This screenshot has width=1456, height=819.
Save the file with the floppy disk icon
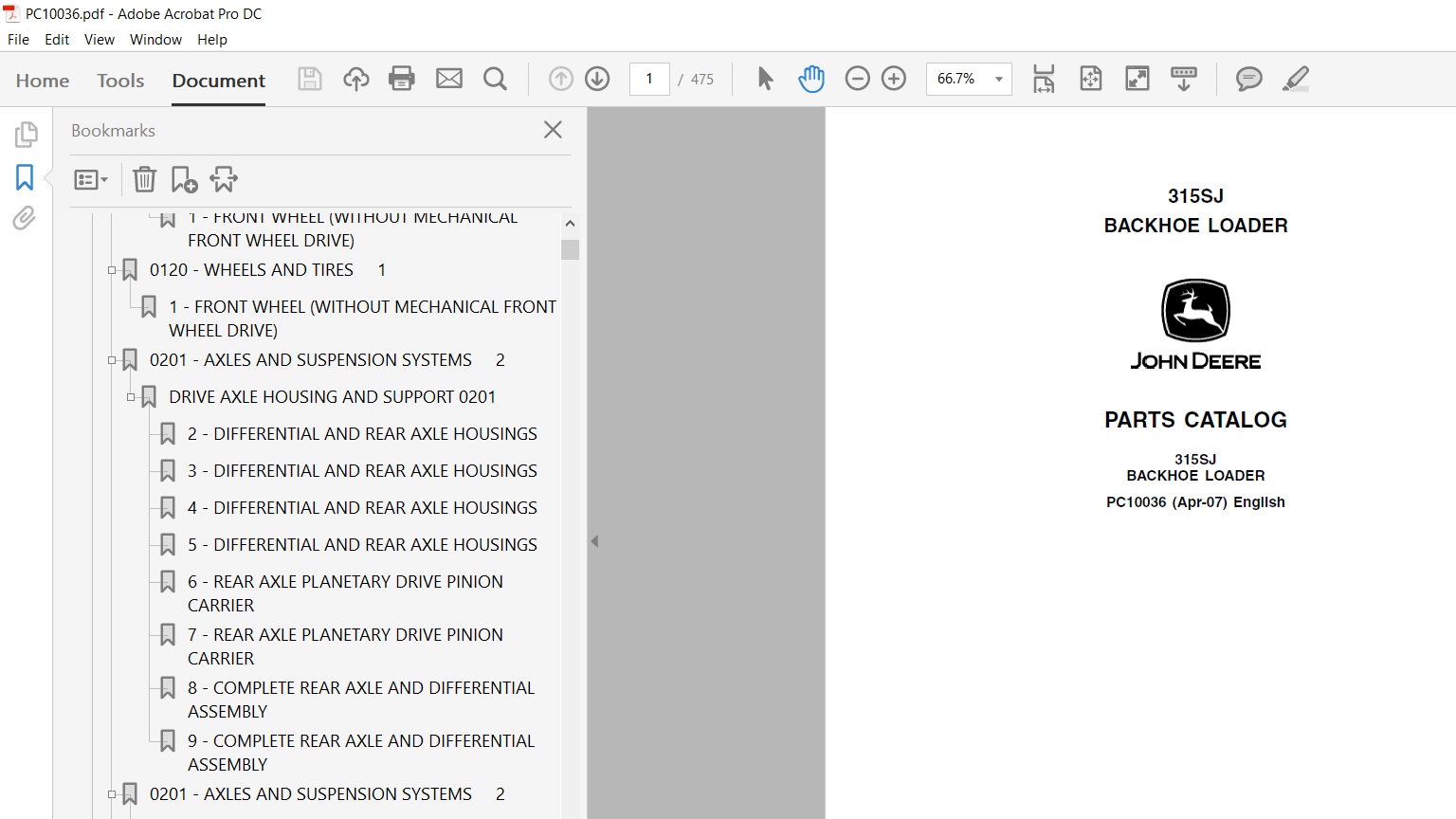(x=310, y=79)
